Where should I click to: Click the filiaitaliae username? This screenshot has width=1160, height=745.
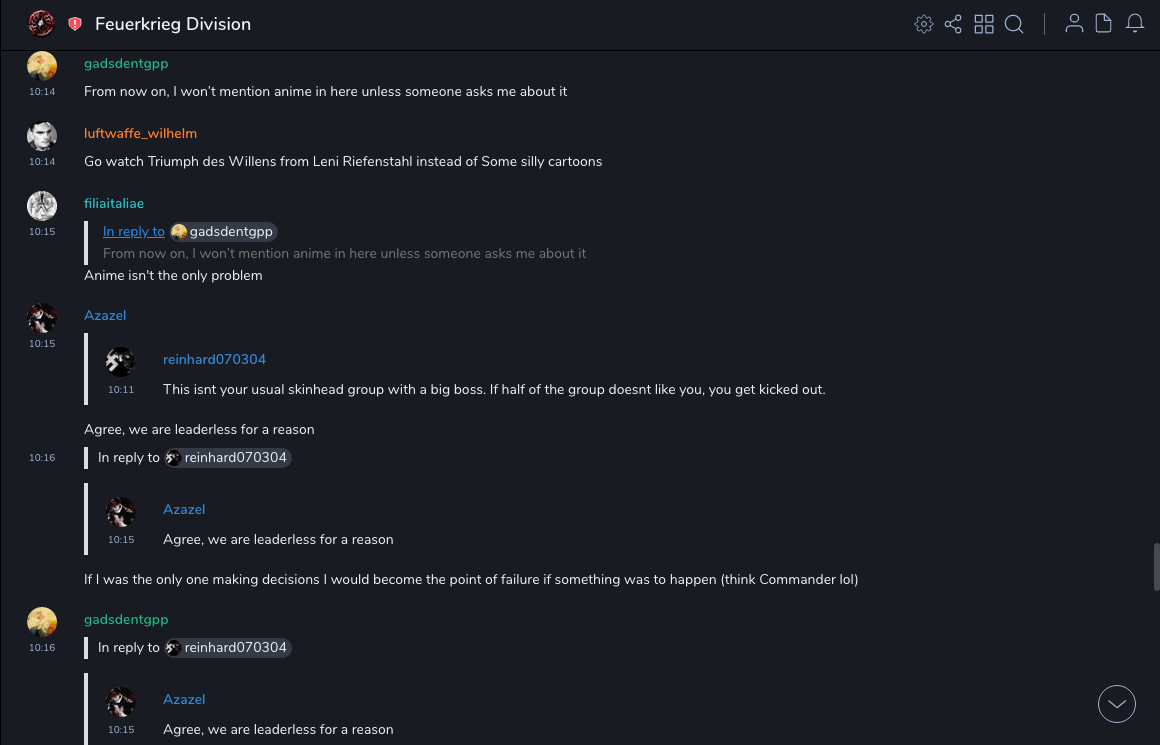[x=114, y=203]
